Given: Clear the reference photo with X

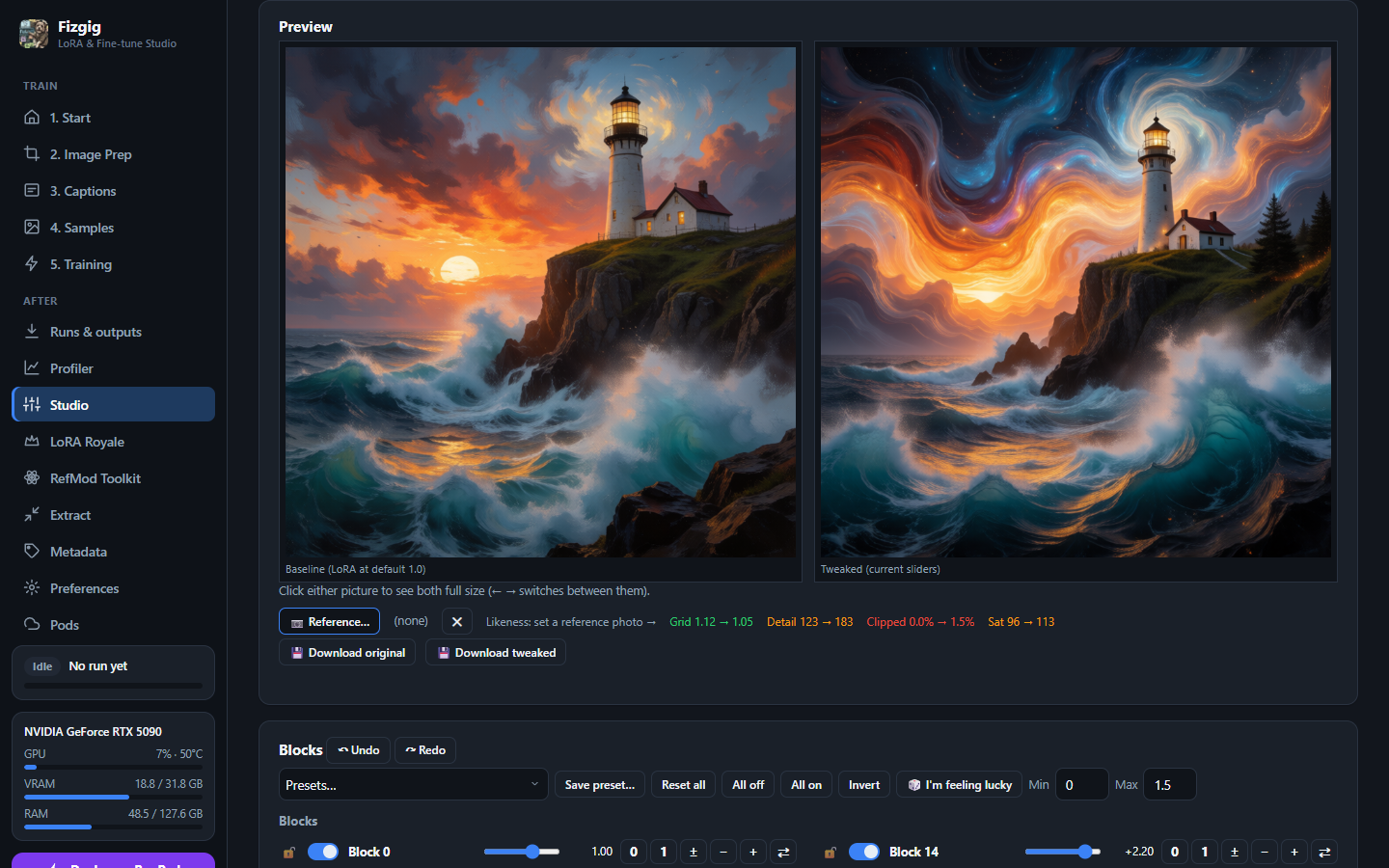Looking at the screenshot, I should (x=457, y=622).
